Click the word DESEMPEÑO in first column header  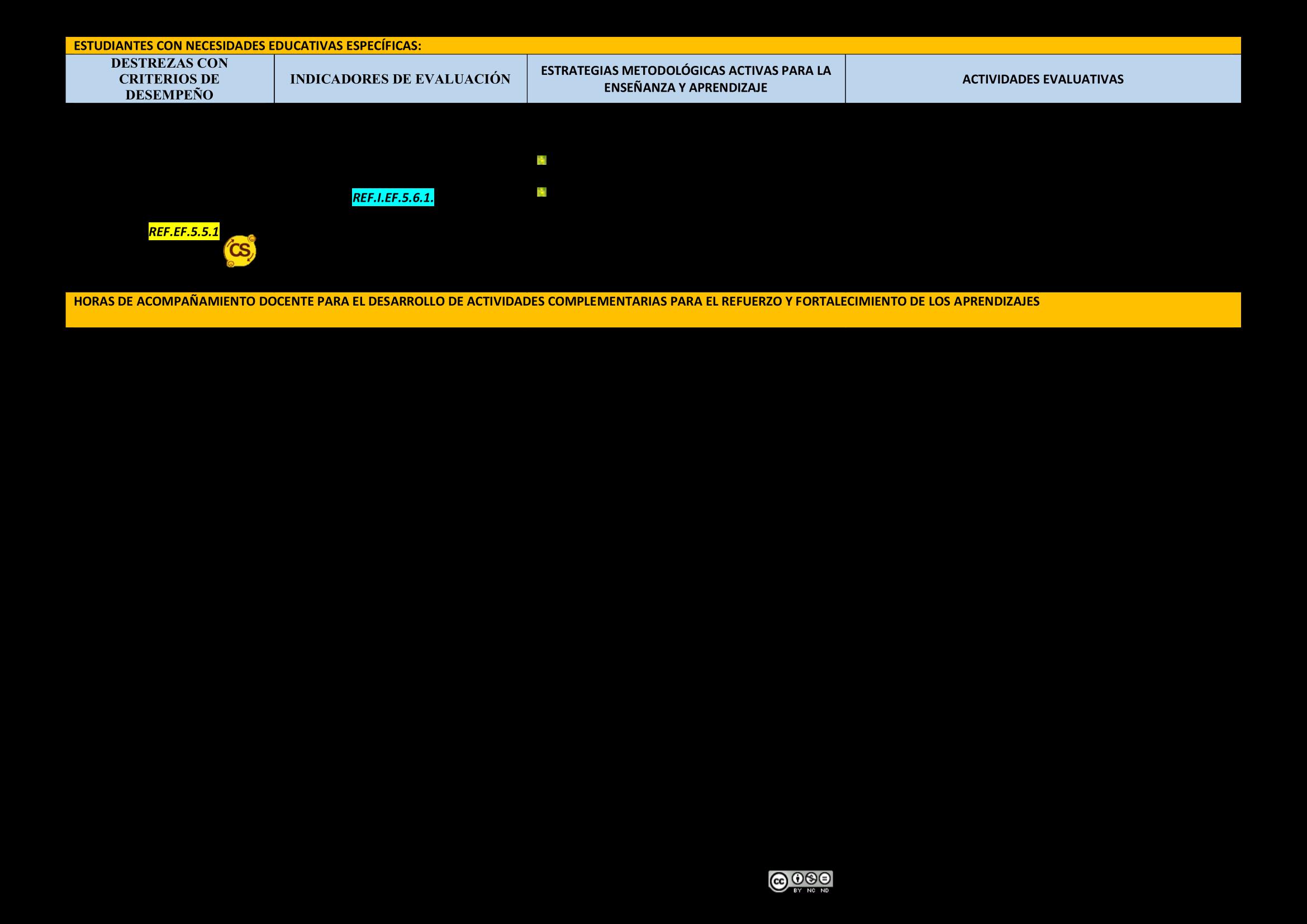coord(169,95)
